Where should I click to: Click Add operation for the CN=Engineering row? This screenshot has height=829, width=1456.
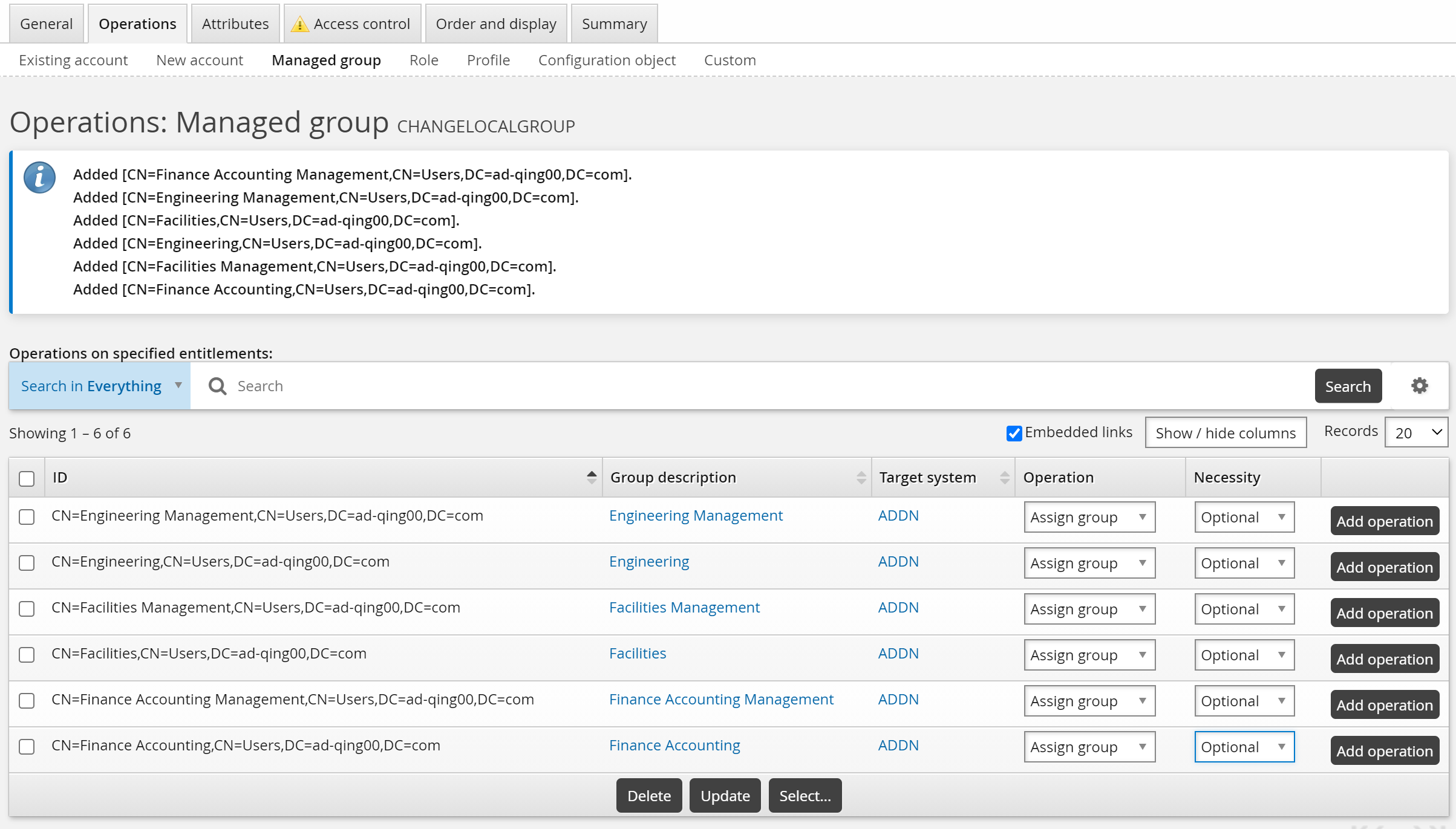(x=1384, y=567)
